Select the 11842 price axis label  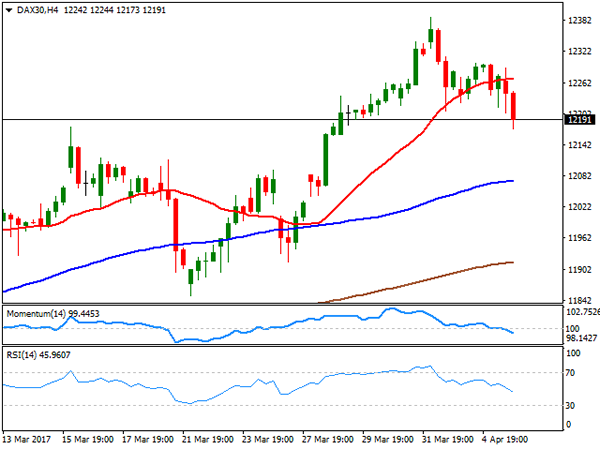tap(580, 300)
